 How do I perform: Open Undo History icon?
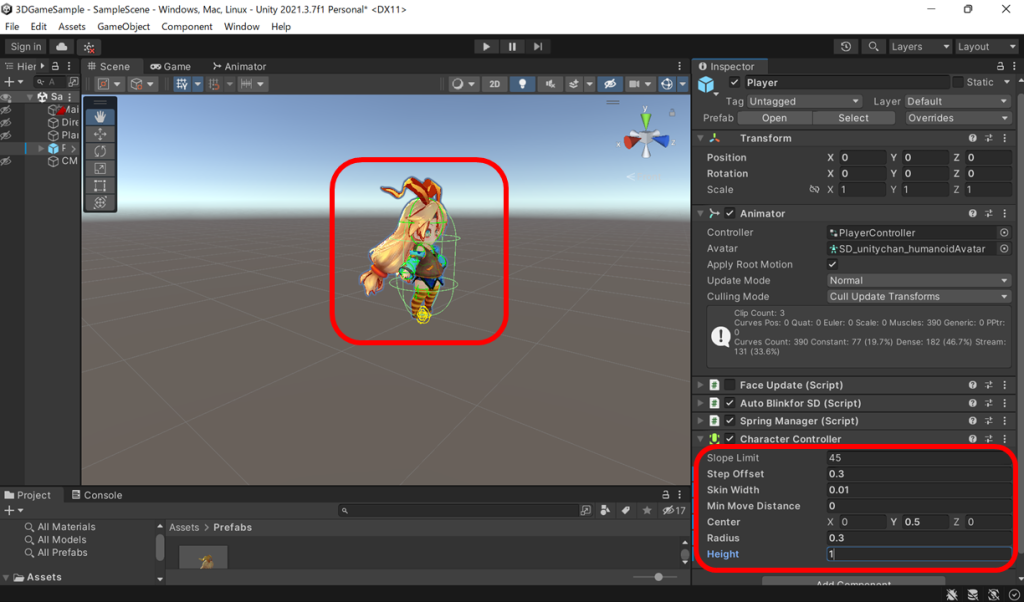[846, 47]
